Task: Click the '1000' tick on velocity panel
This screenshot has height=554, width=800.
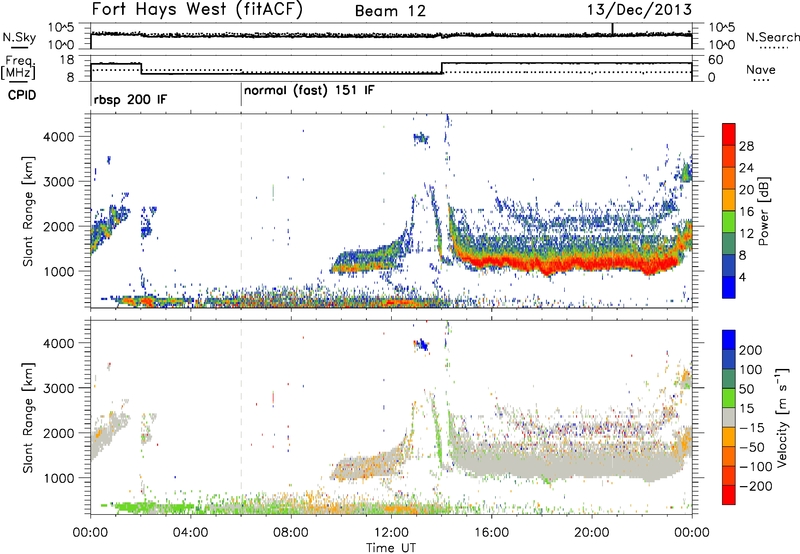Action: (58, 478)
